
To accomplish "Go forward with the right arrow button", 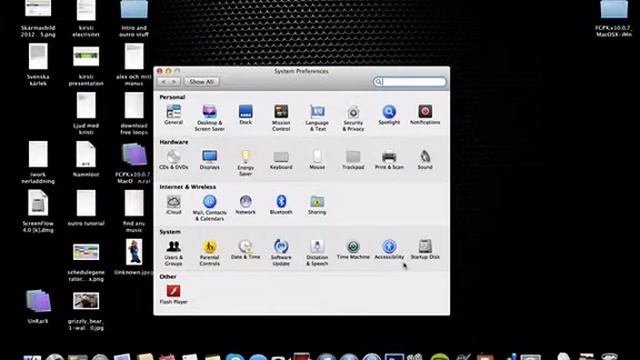I will click(174, 82).
